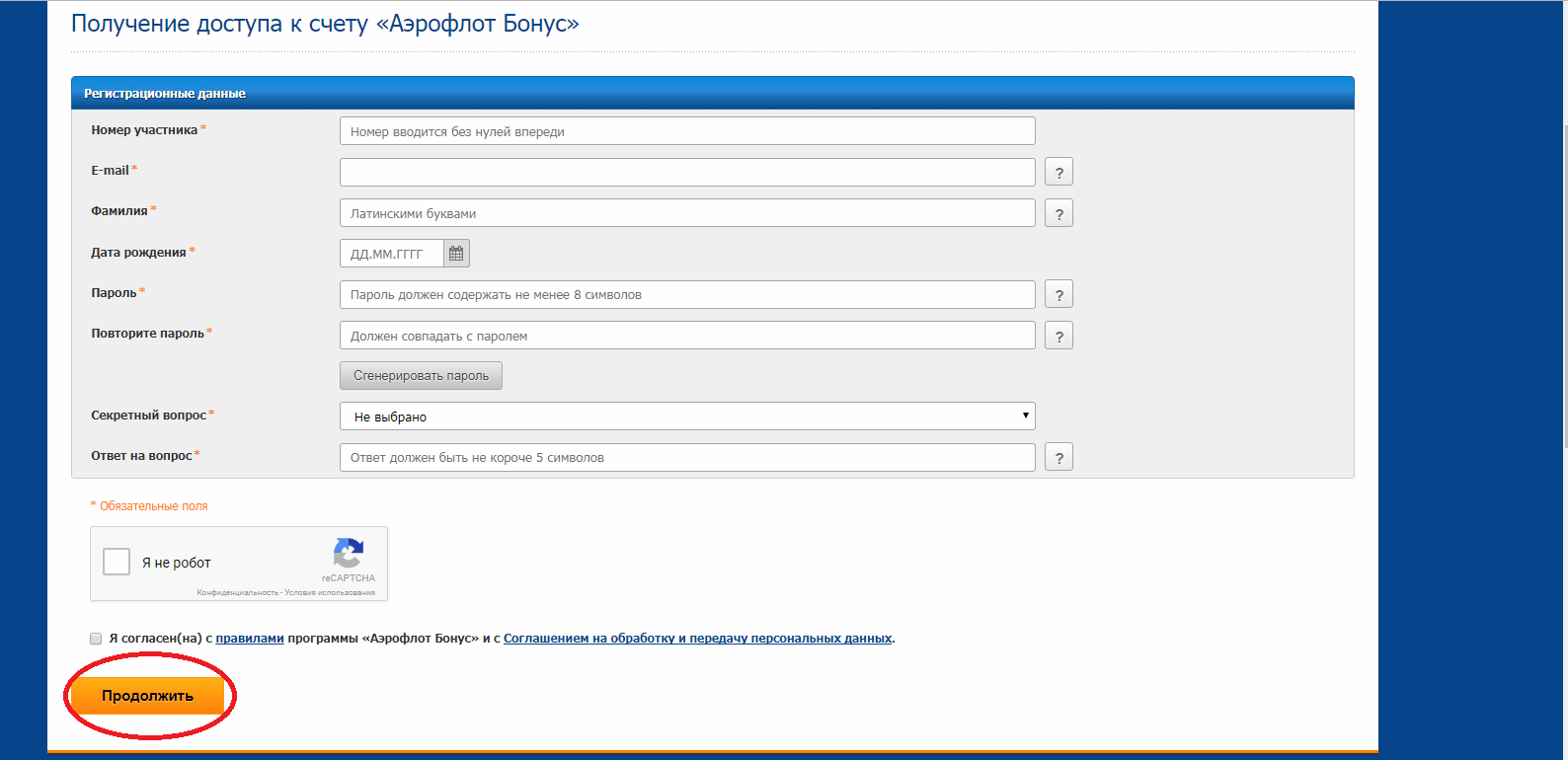Show help for Ответ на вопрос field
The height and width of the screenshot is (760, 1568).
[x=1058, y=458]
